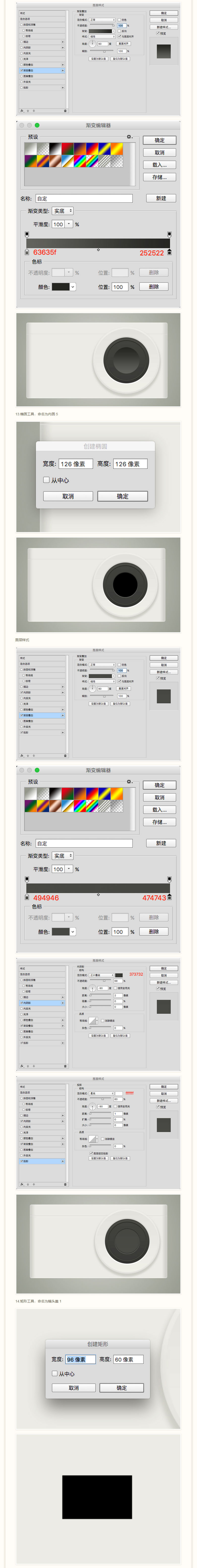Focus 位置 field beside 颜色 in 494946 editor

tap(120, 932)
